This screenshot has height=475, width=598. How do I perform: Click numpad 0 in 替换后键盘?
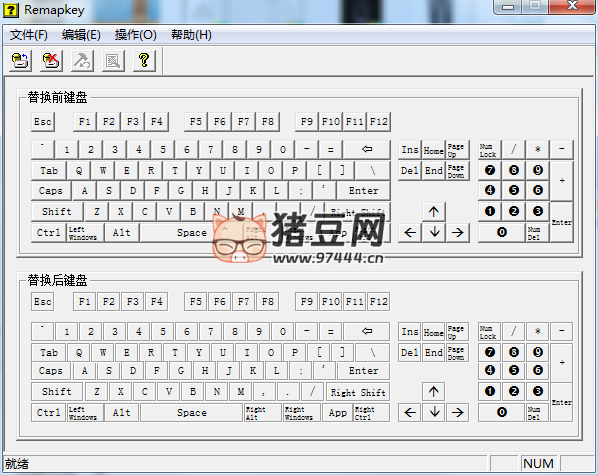pyautogui.click(x=502, y=413)
